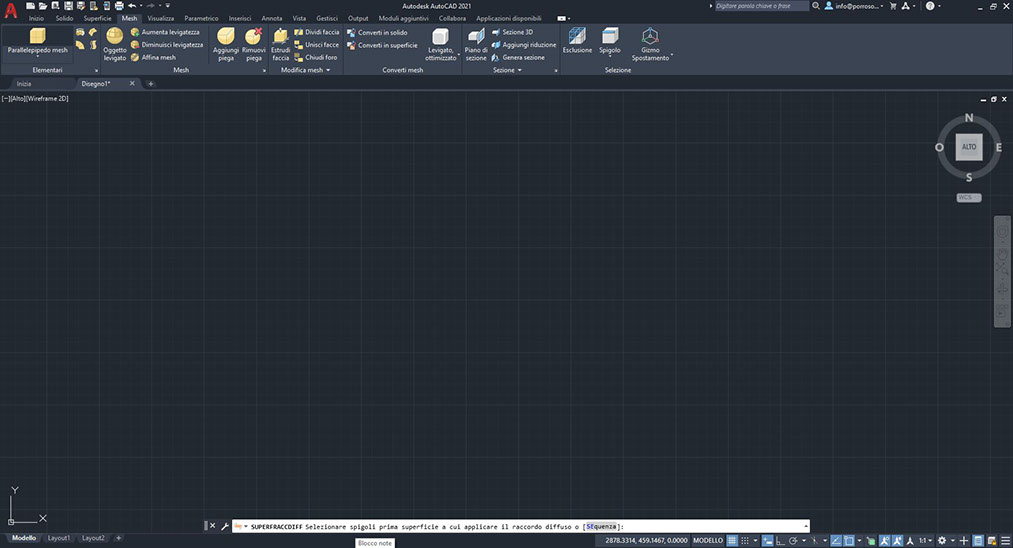Screen dimensions: 1013x548
Task: Add new drawing tab with plus button
Action: [x=151, y=83]
